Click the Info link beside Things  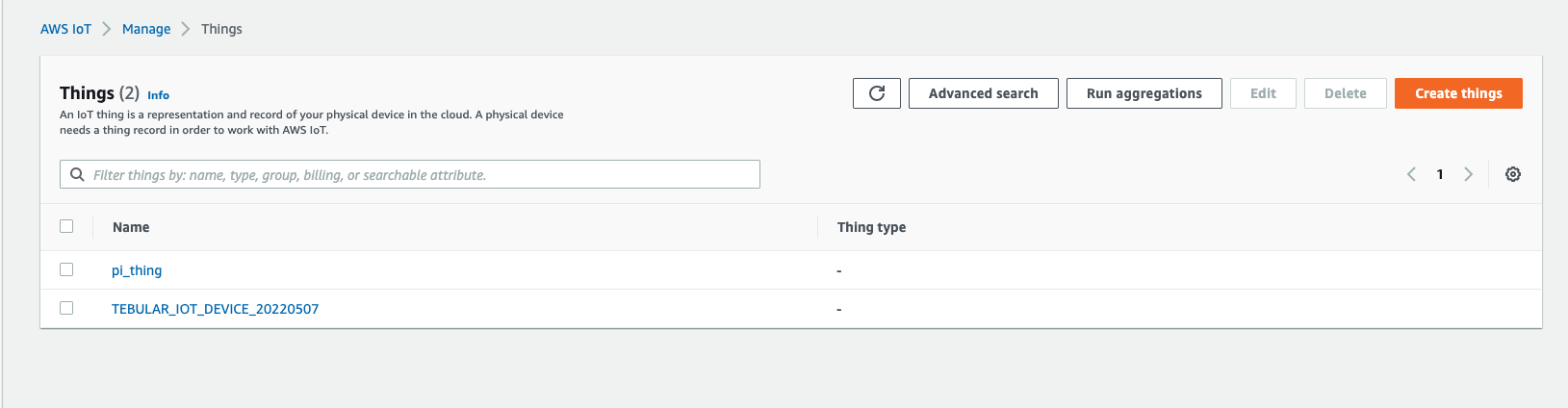[x=158, y=95]
